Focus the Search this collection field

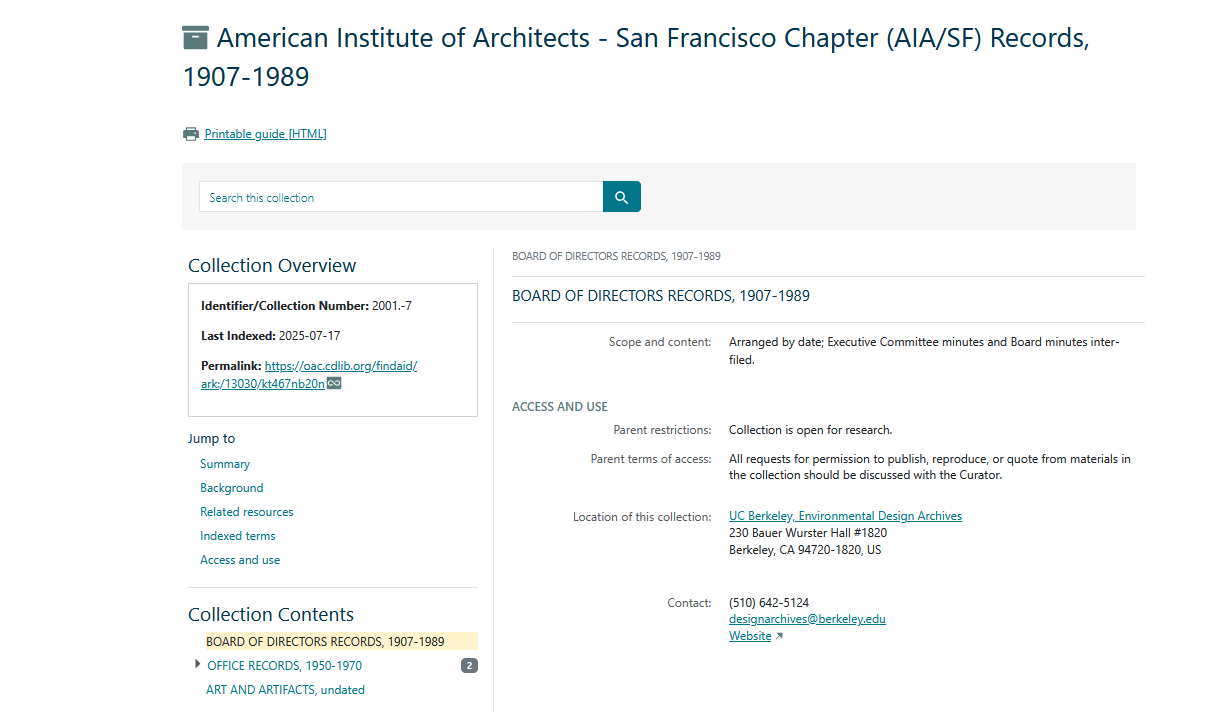click(401, 197)
